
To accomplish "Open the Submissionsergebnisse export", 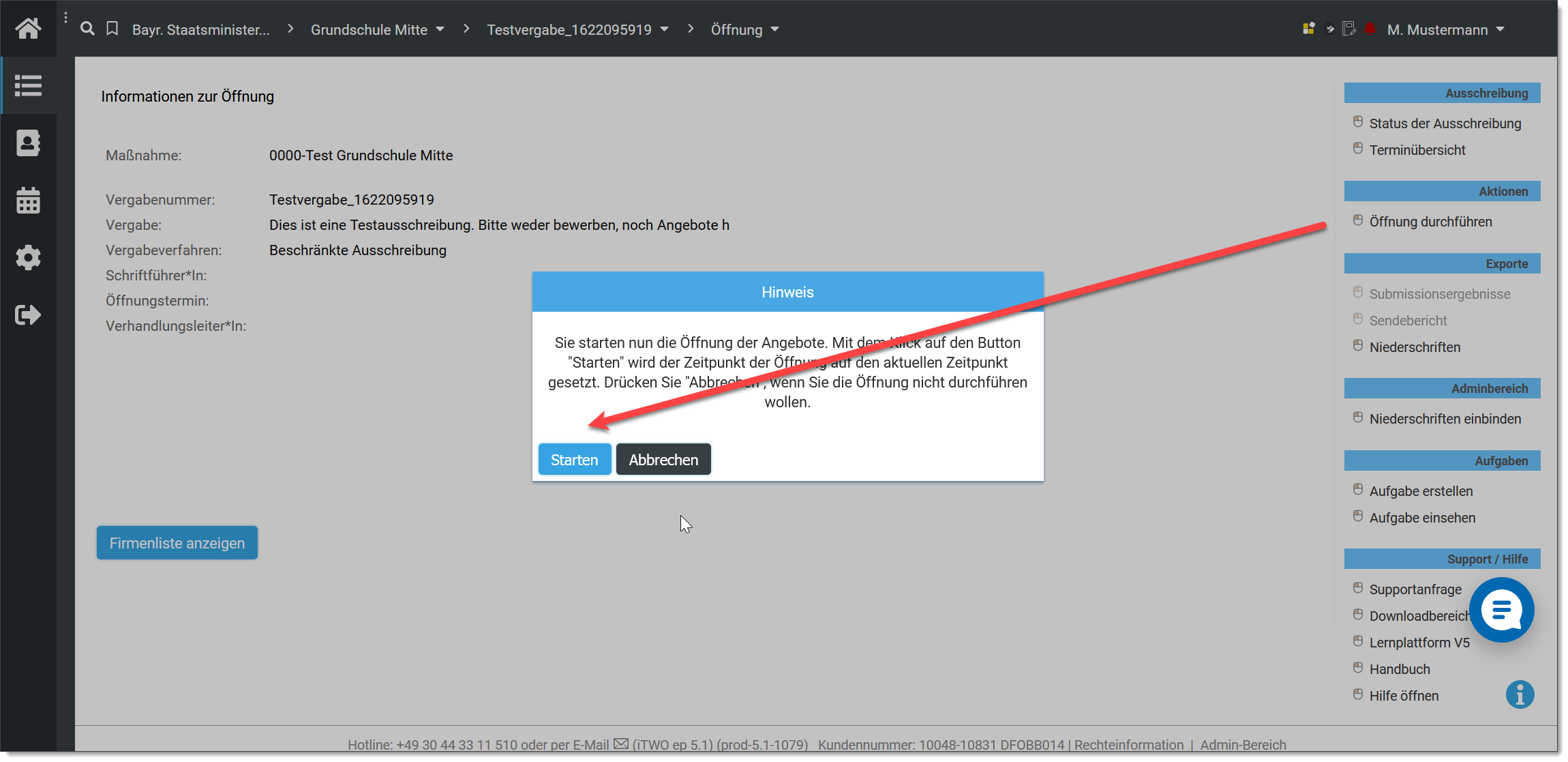I will point(1440,294).
